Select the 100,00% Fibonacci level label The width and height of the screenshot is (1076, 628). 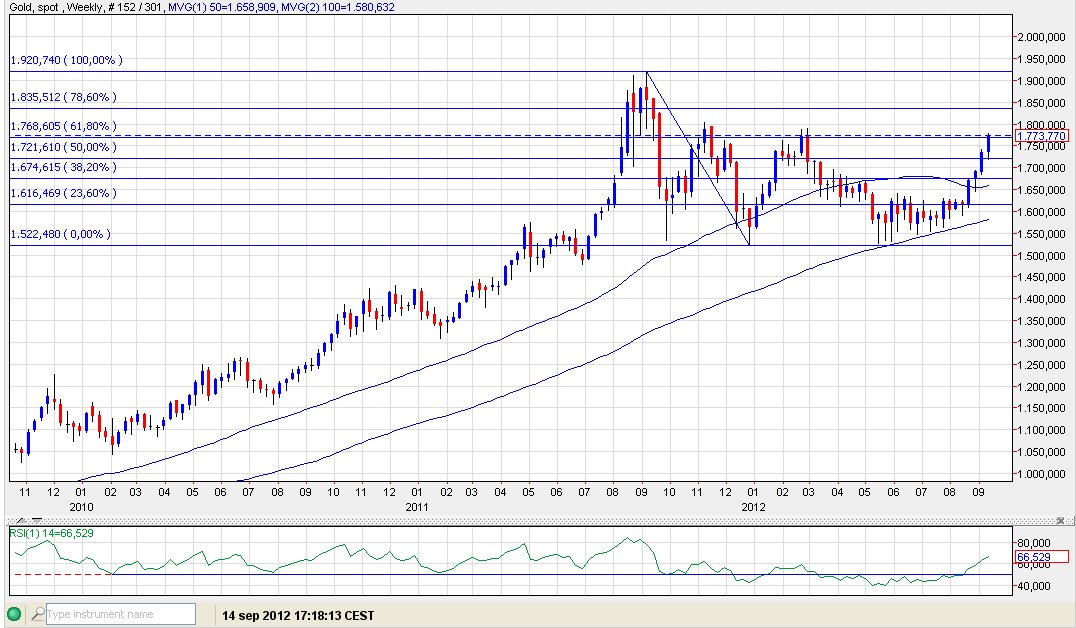coord(67,60)
